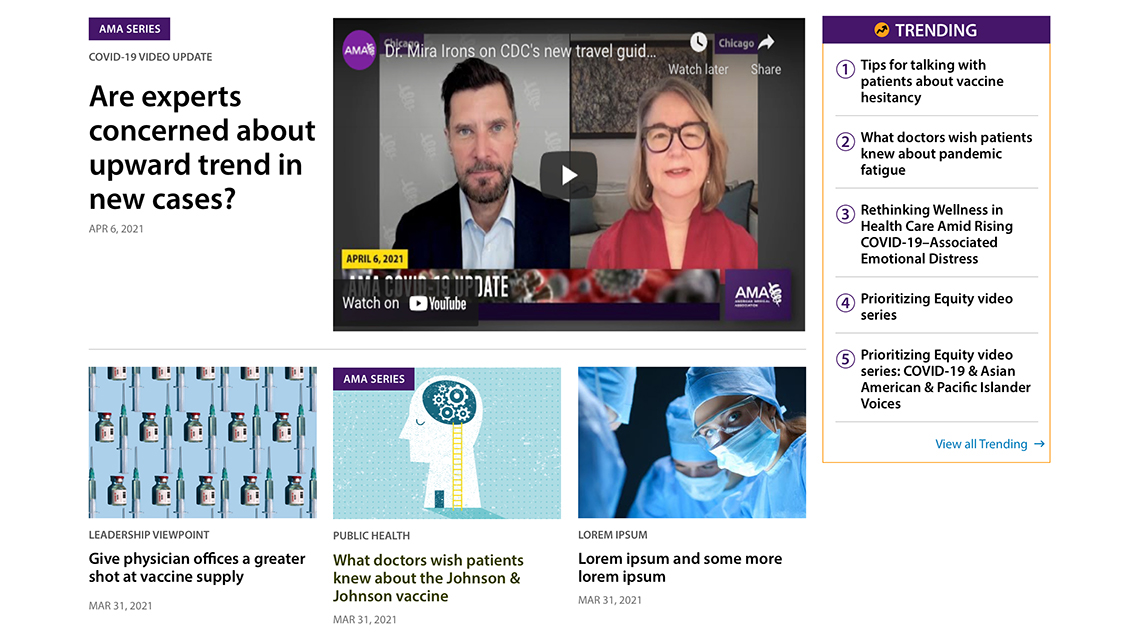Click the number 1 circle in Trending

click(x=845, y=69)
